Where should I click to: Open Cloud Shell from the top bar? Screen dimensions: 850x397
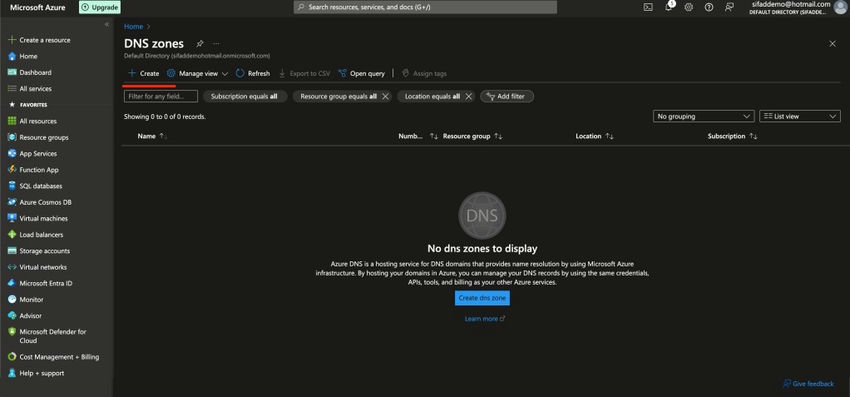coord(648,7)
